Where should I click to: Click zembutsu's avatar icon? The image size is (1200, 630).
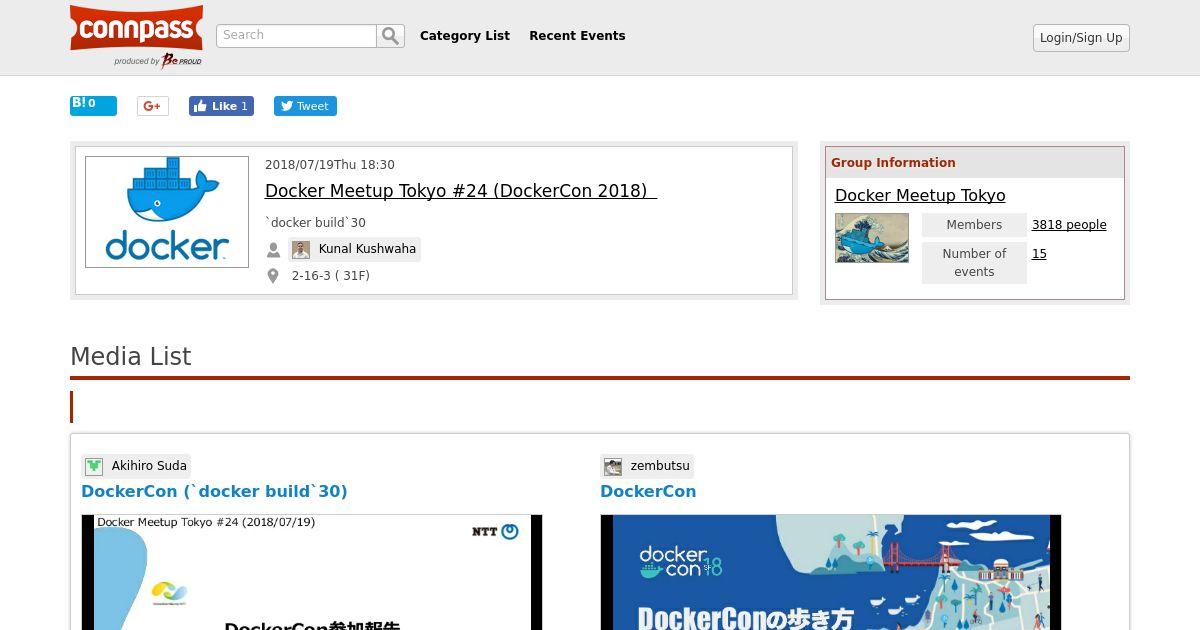tap(613, 466)
